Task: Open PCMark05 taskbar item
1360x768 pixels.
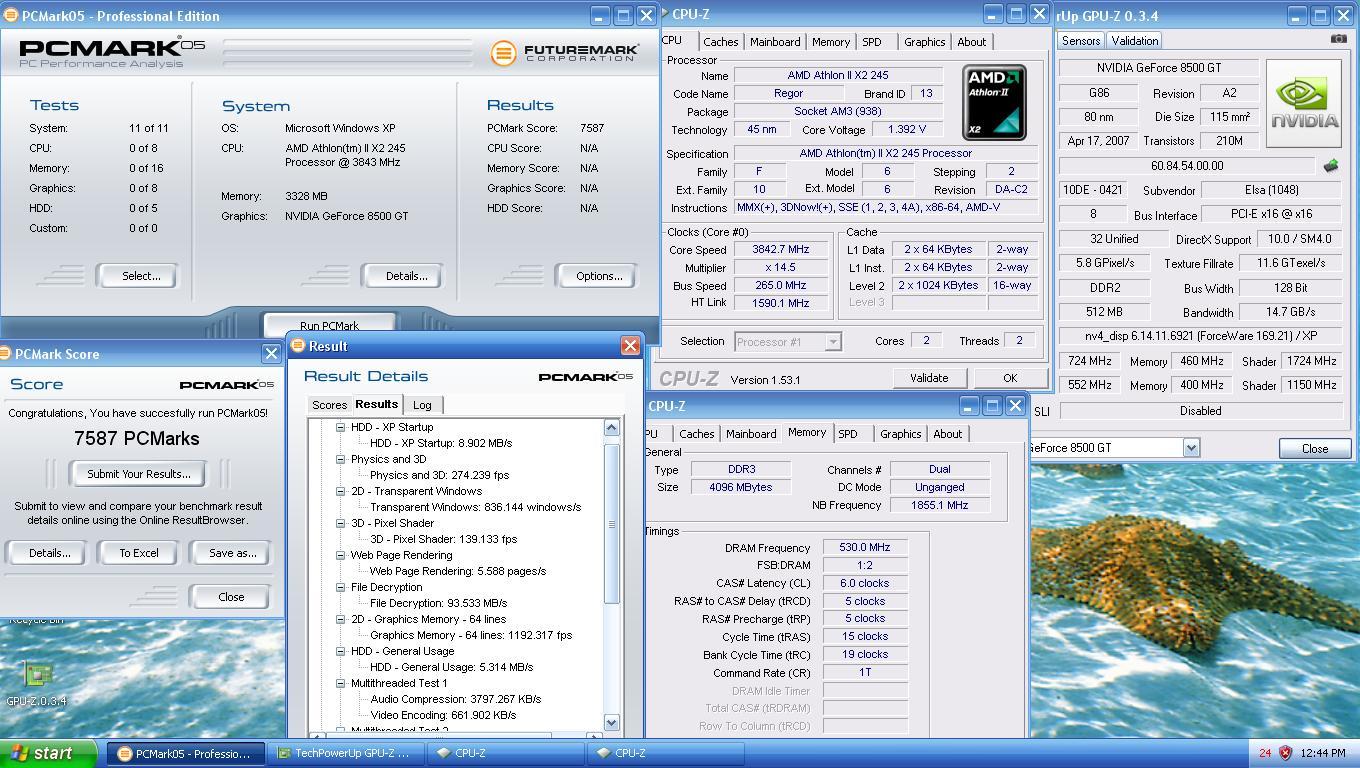Action: pos(186,753)
